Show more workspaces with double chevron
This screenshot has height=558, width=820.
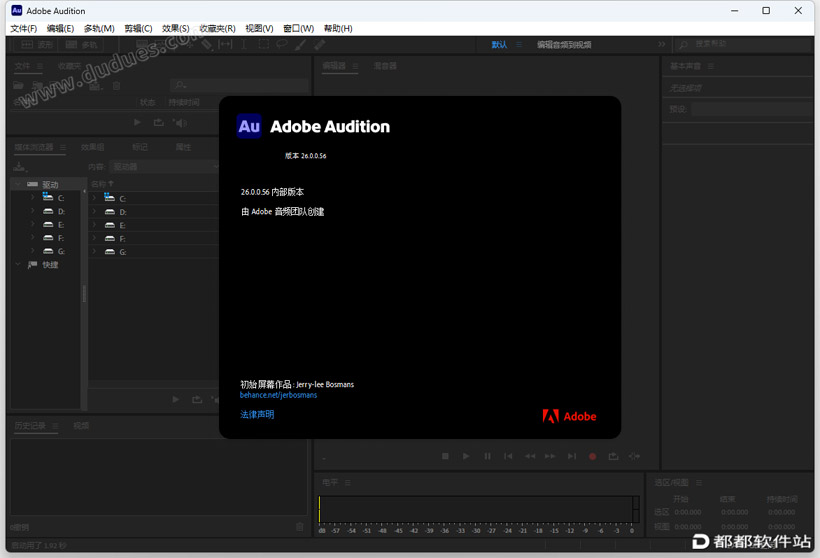(662, 44)
